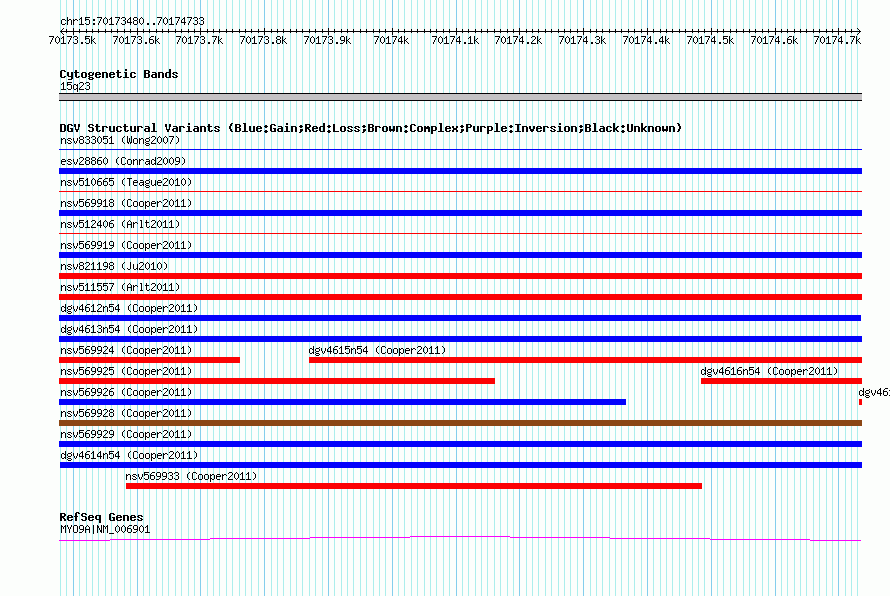Open variant dgv4616n54 (Cooper2011) label
Image resolution: width=890 pixels, height=596 pixels.
pos(769,371)
